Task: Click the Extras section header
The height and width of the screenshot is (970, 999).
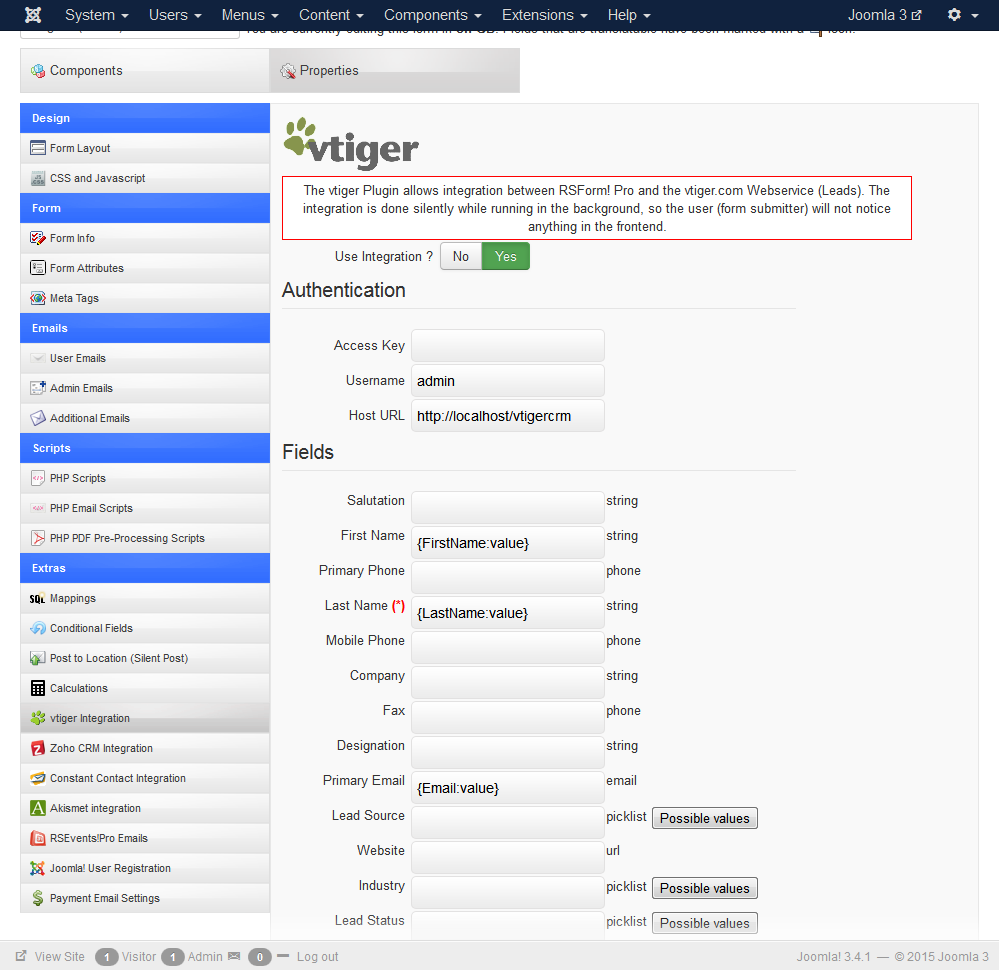Action: point(145,568)
